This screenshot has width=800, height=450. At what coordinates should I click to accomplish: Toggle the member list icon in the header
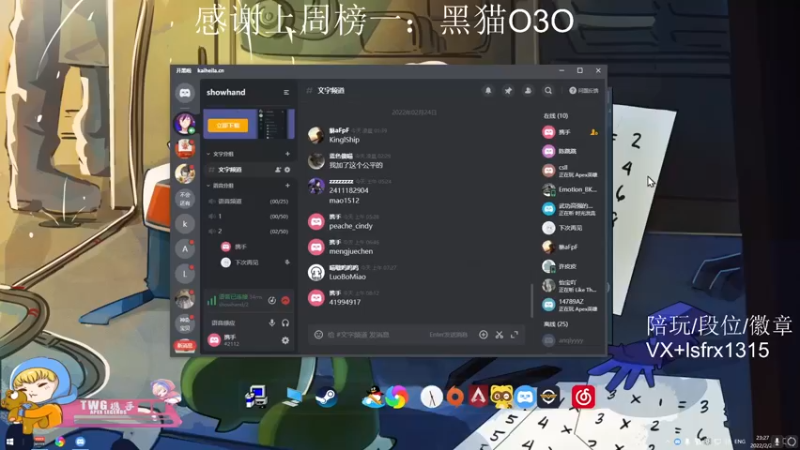pos(528,90)
